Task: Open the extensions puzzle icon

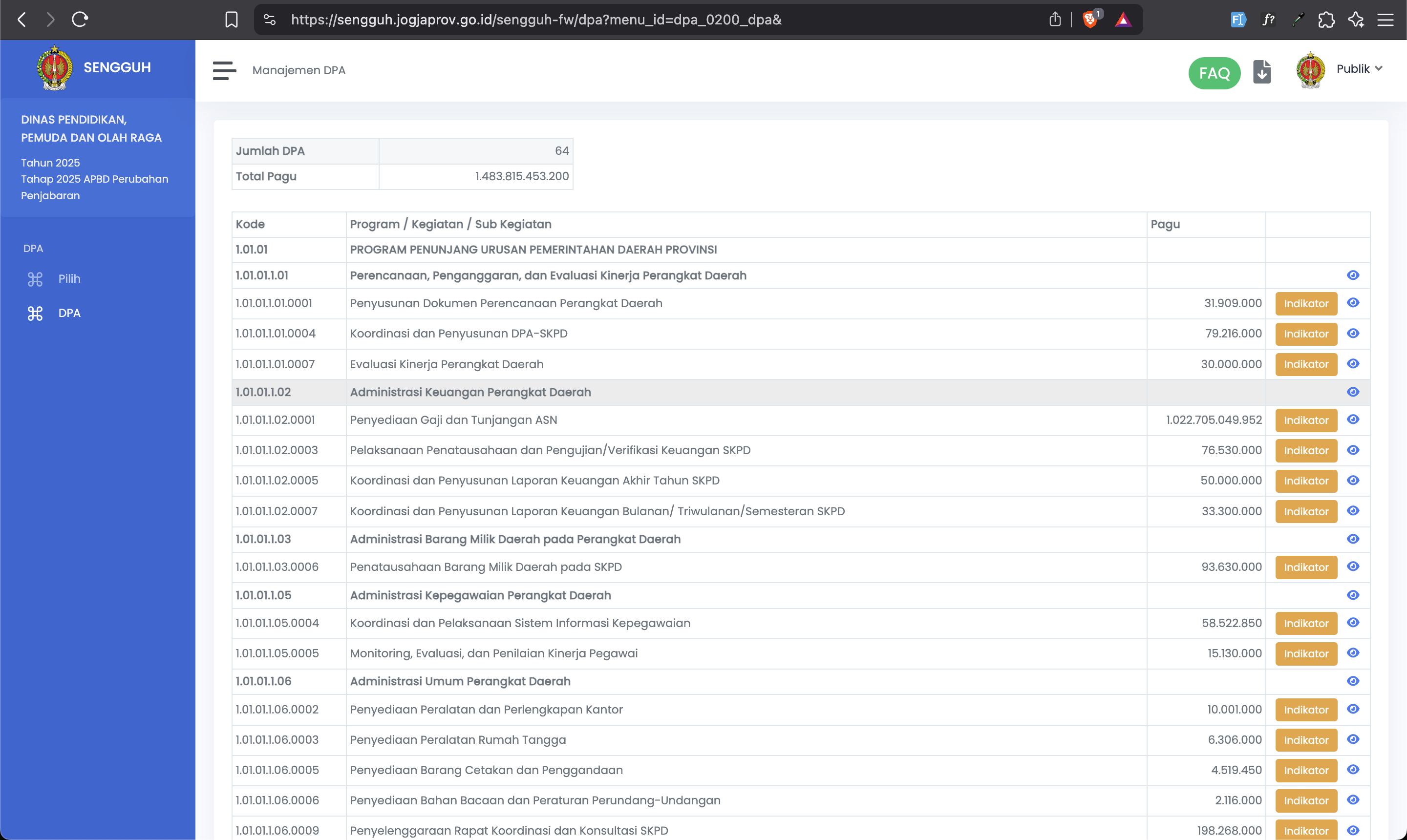Action: (x=1326, y=20)
